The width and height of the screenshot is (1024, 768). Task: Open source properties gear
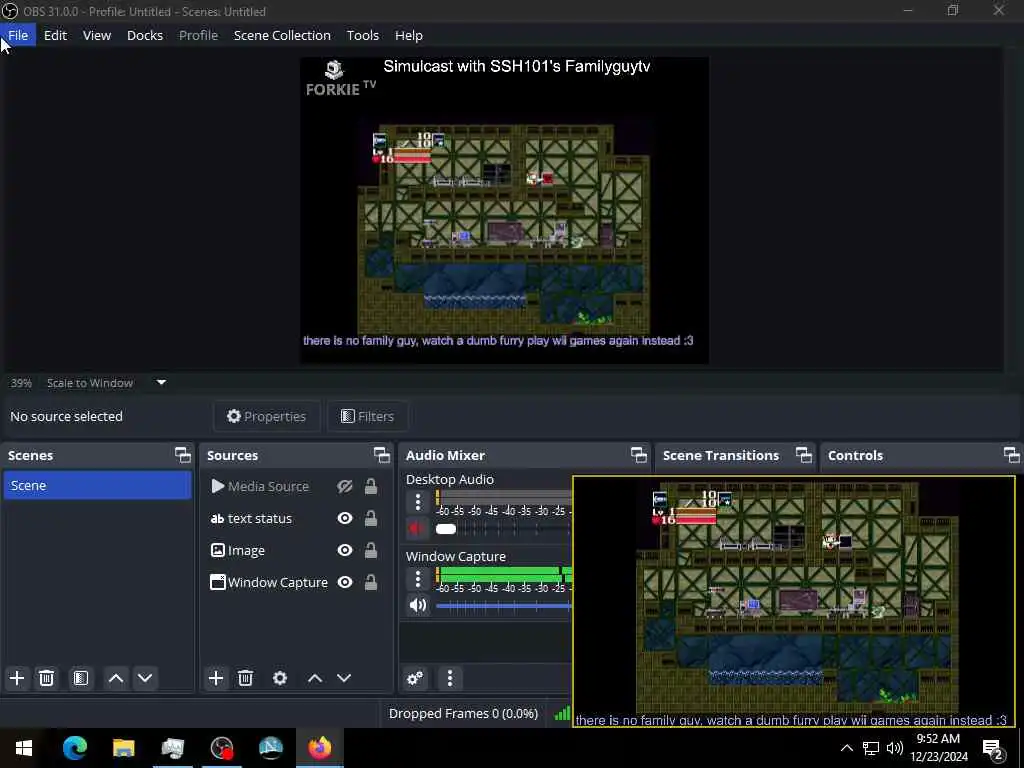click(x=280, y=678)
